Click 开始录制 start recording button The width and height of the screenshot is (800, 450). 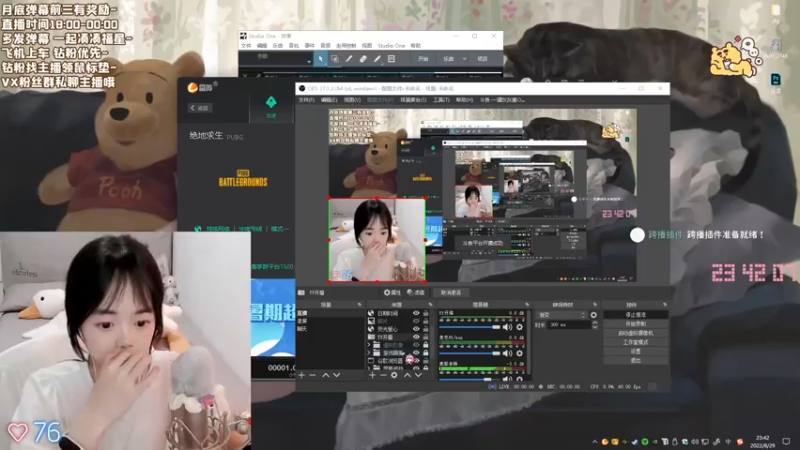[x=635, y=323]
